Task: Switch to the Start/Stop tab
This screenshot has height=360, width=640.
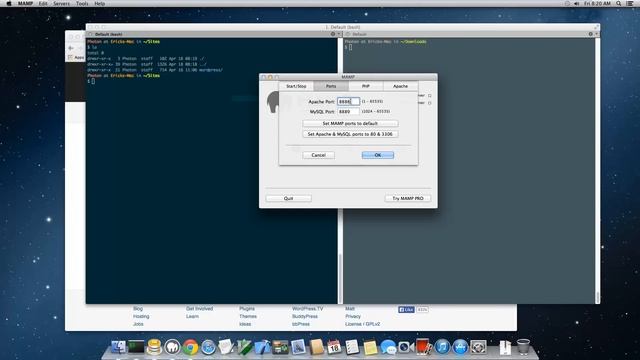Action: [x=296, y=86]
